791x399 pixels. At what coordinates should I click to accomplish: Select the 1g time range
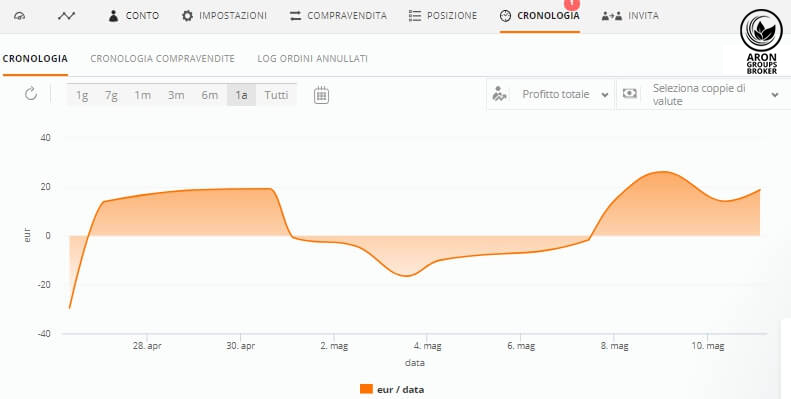pos(82,95)
